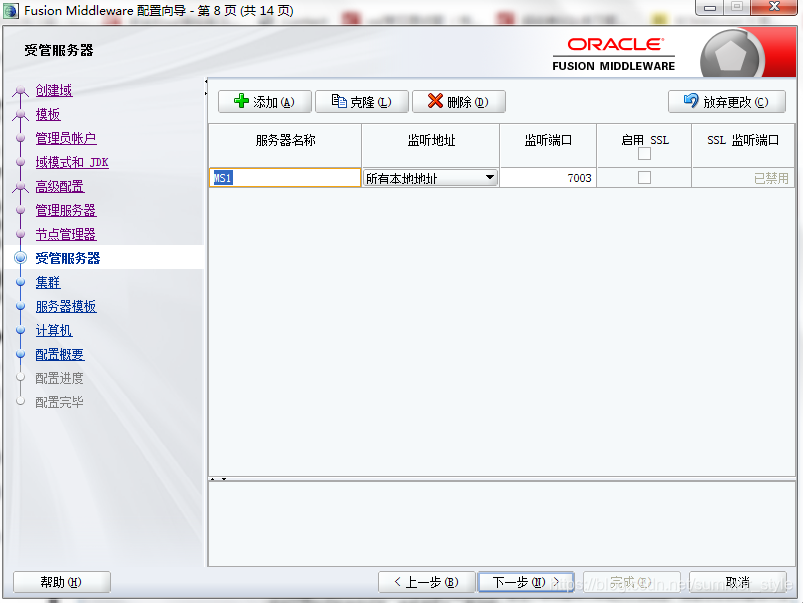Image resolution: width=803 pixels, height=603 pixels.
Task: Click server name field containing MS1
Action: (x=285, y=178)
